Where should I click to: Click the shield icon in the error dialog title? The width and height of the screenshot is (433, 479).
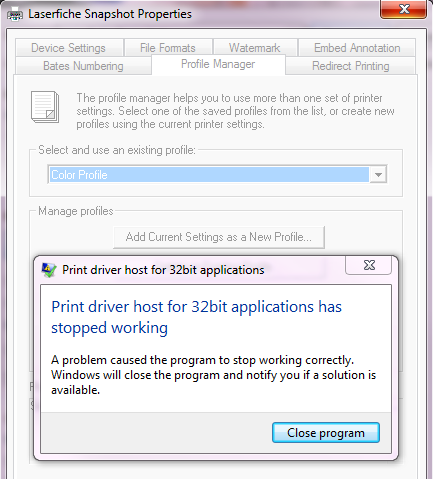pos(49,270)
